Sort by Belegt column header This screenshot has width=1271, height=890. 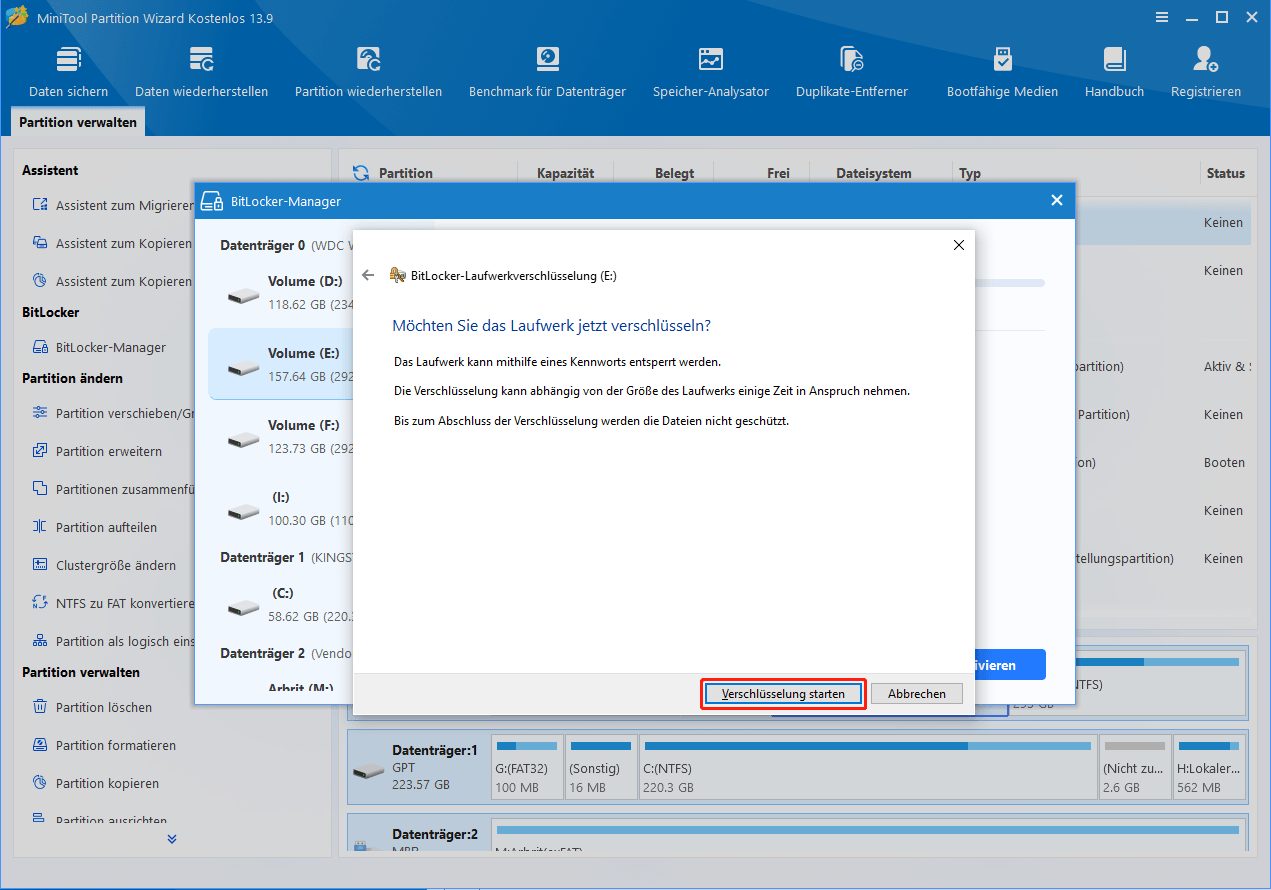point(674,173)
